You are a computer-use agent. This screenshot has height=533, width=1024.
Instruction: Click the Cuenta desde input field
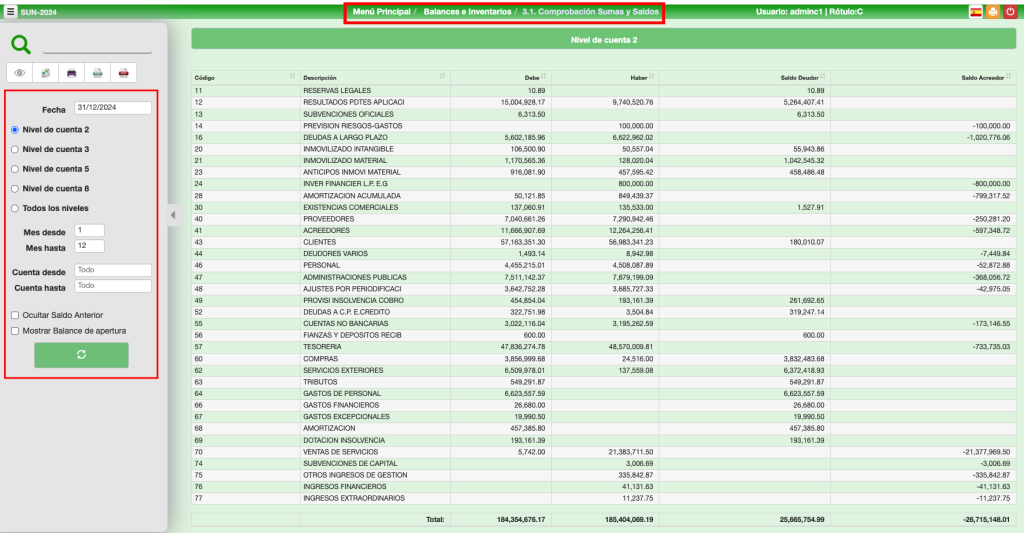112,270
